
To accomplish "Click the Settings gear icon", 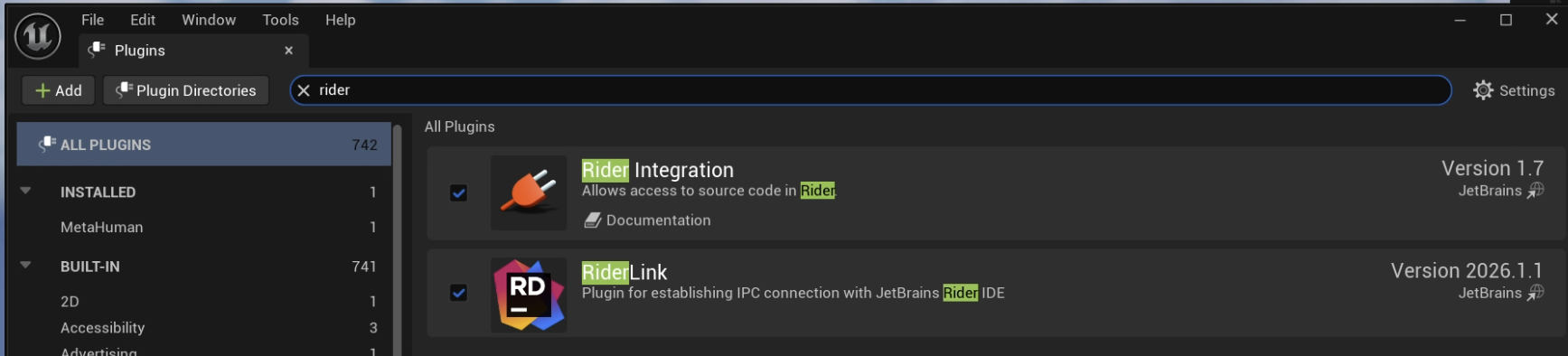I will tap(1483, 90).
